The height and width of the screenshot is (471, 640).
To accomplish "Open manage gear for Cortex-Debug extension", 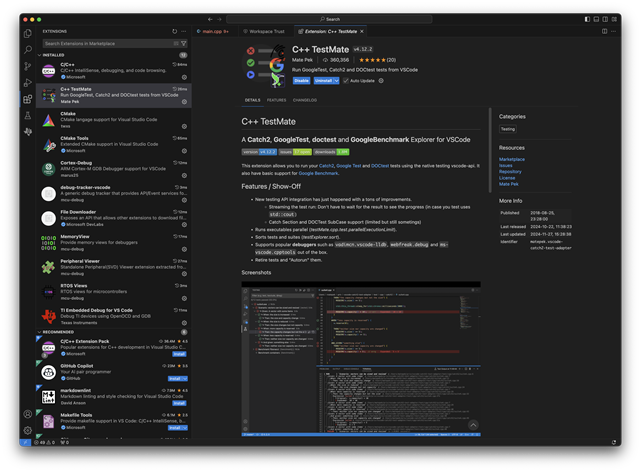I will click(x=184, y=176).
